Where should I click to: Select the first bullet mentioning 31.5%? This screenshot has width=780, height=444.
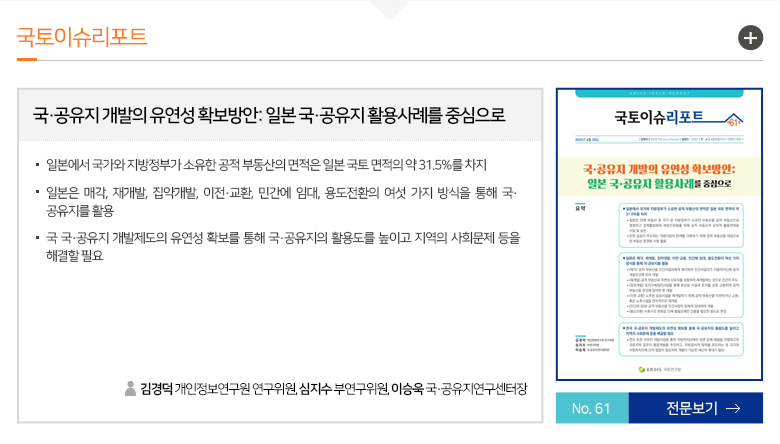(x=266, y=165)
